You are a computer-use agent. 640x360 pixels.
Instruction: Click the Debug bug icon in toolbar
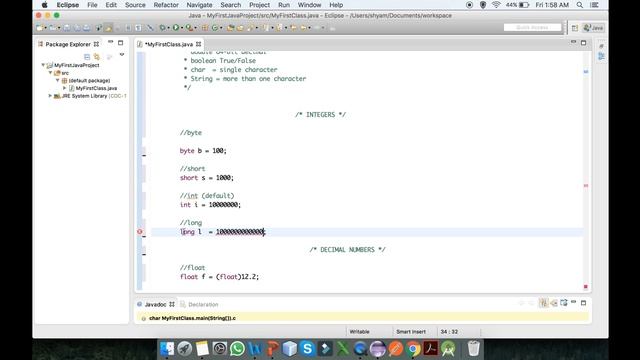(162, 28)
